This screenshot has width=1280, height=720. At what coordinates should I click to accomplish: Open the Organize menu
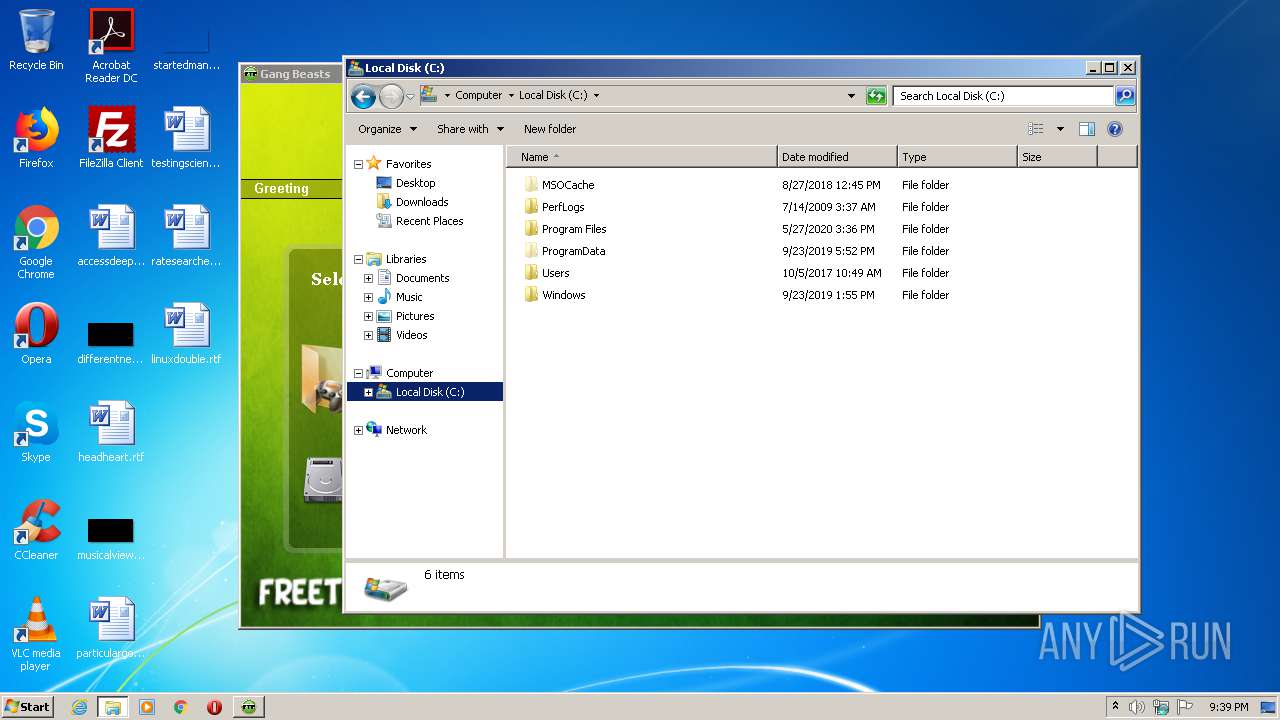click(x=387, y=129)
